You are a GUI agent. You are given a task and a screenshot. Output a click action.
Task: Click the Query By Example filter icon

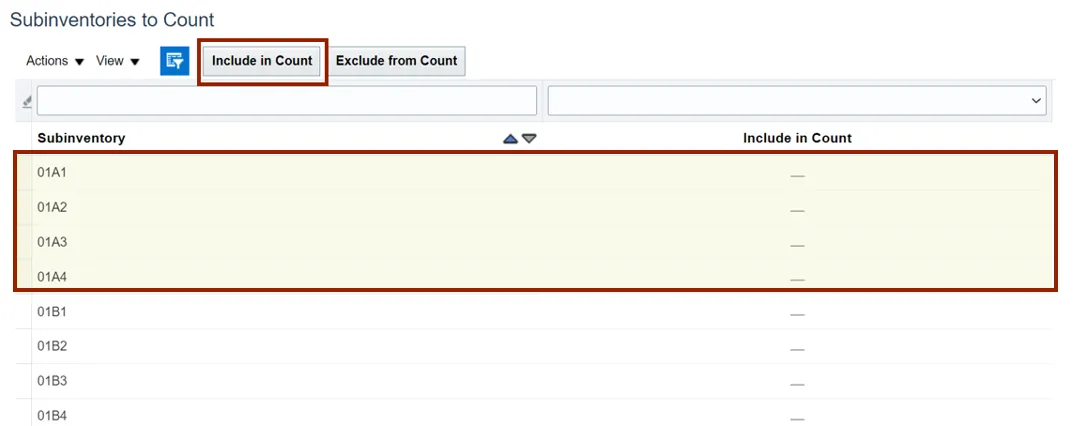pos(175,61)
